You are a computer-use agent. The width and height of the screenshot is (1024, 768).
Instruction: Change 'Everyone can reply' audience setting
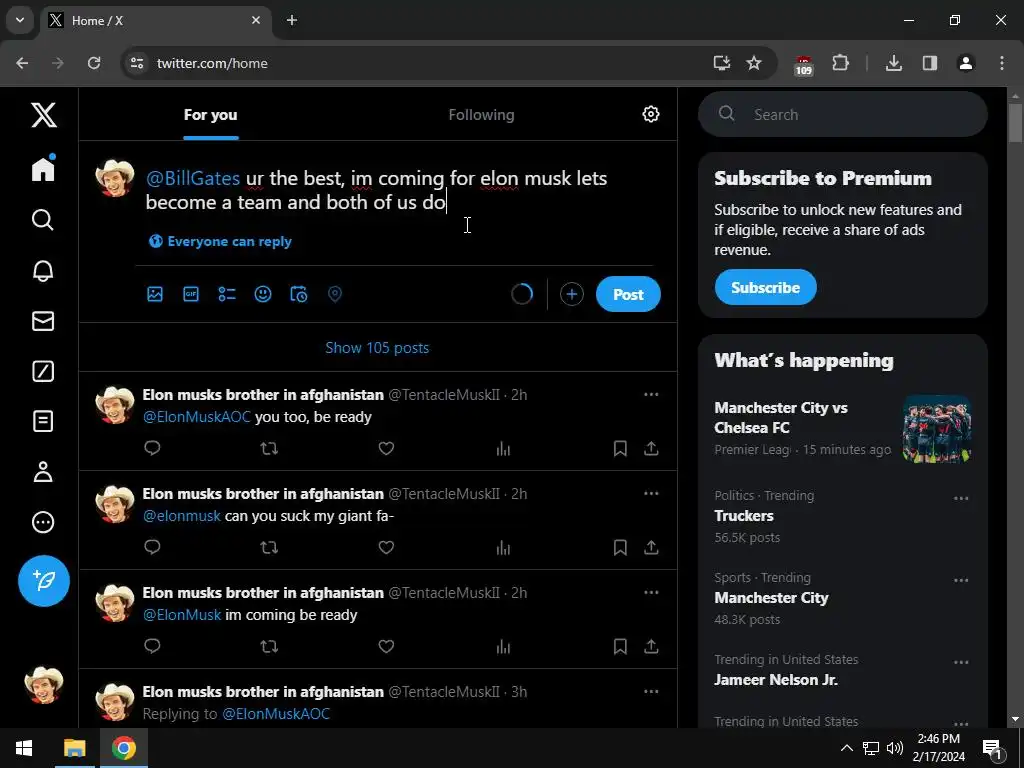220,241
